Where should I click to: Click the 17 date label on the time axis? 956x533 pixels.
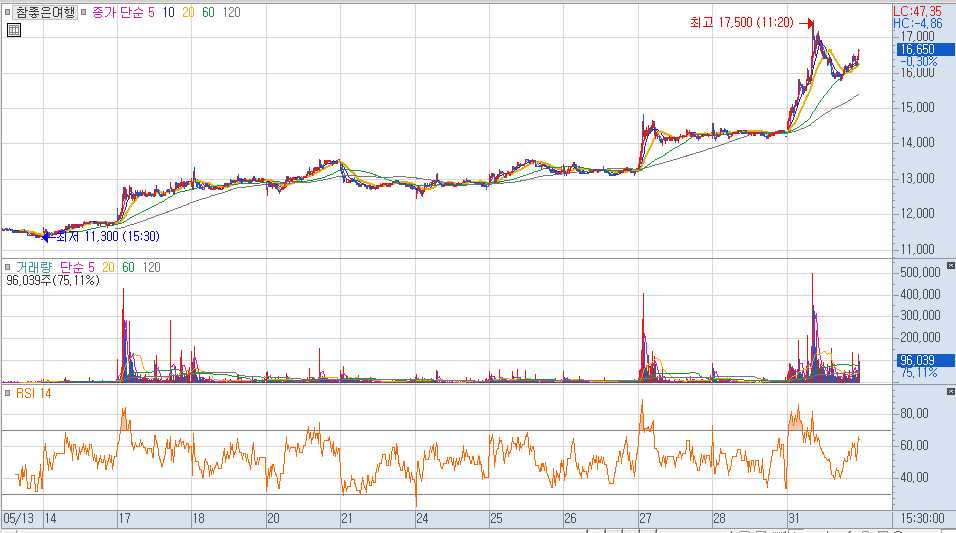point(124,519)
